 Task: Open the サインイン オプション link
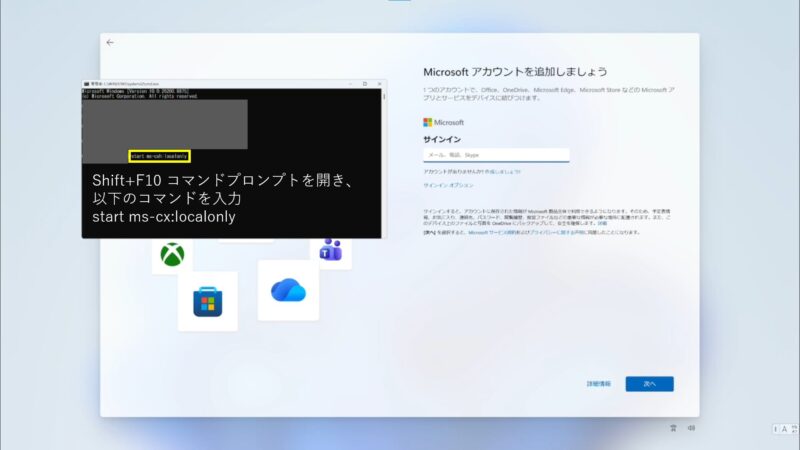click(x=448, y=185)
